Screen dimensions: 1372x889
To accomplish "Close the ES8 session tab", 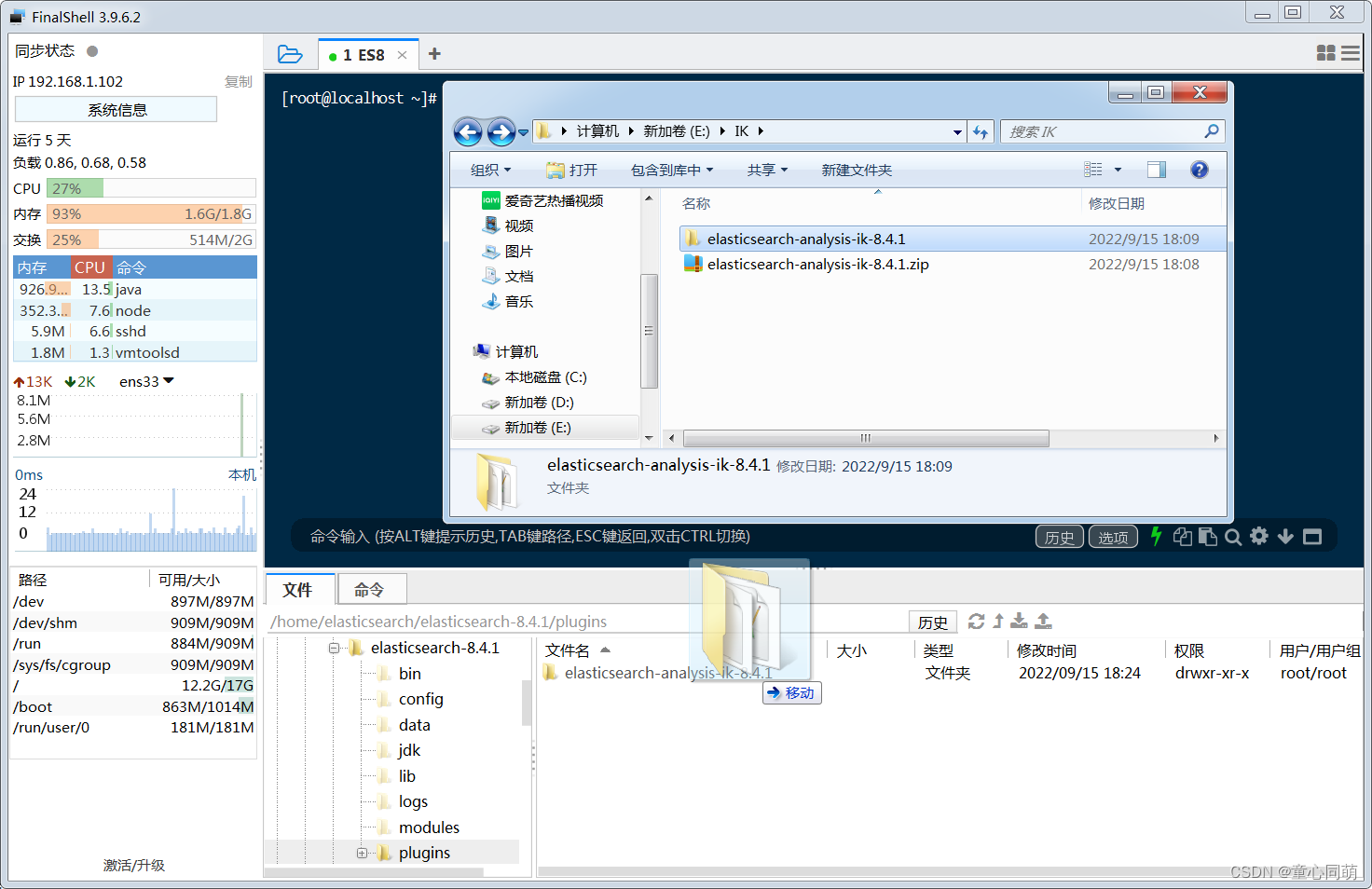I will coord(403,55).
